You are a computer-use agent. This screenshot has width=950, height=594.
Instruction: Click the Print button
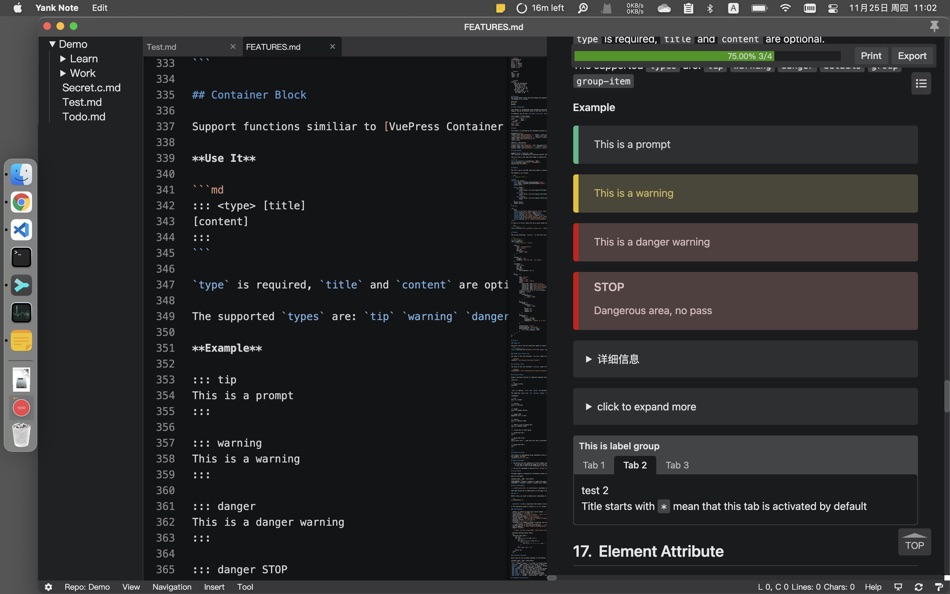point(871,56)
